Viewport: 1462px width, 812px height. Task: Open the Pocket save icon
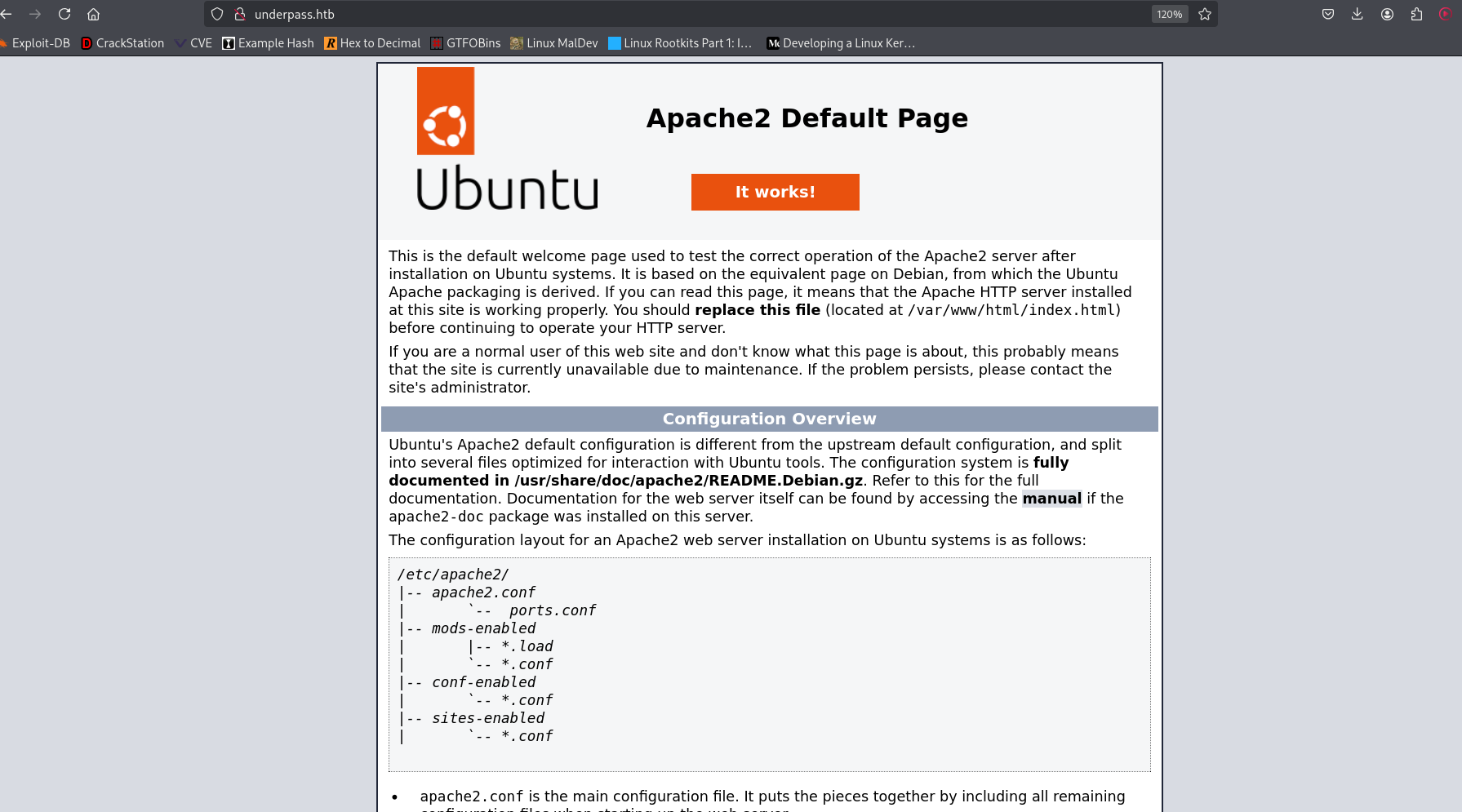click(x=1328, y=14)
